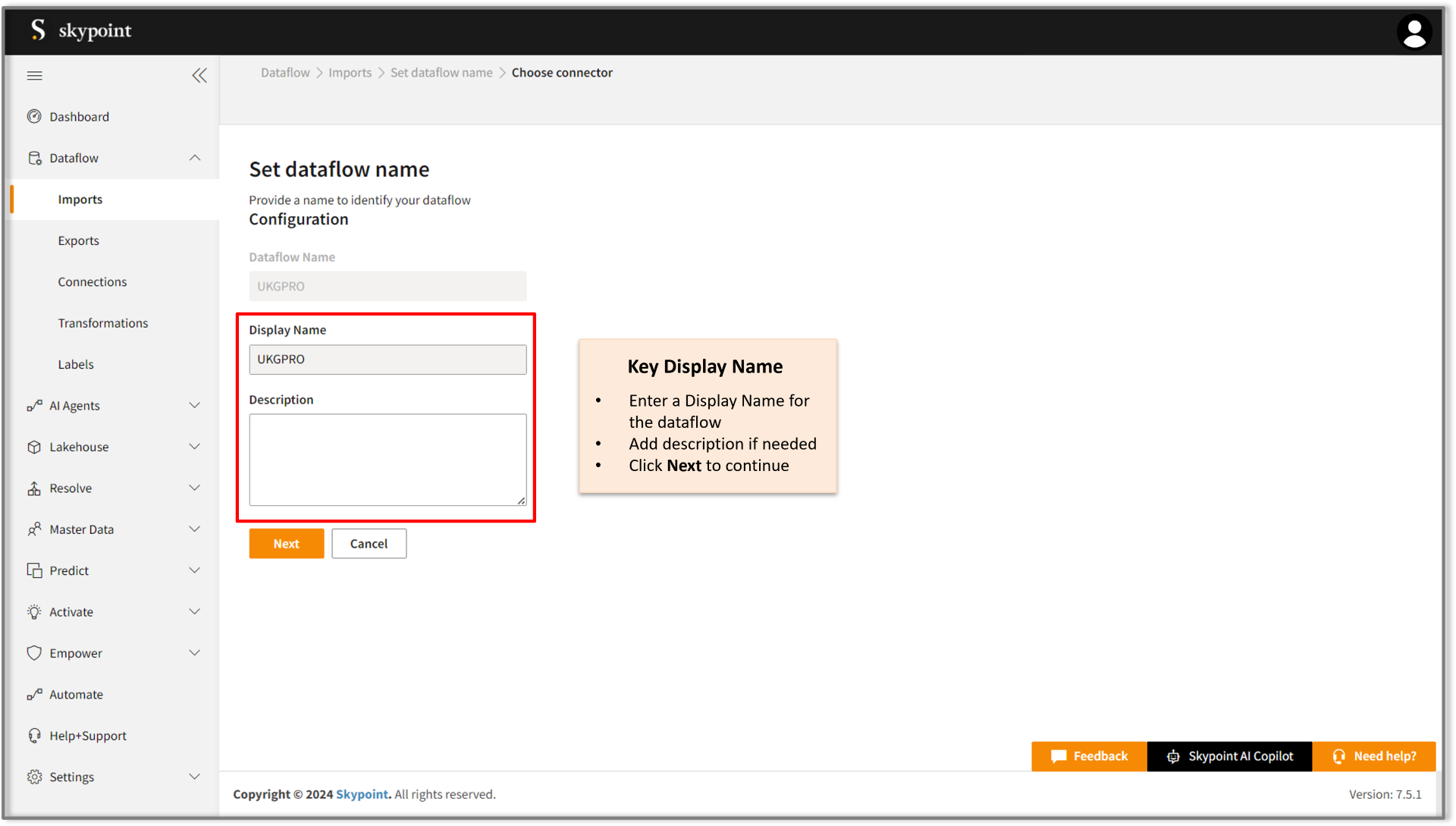The height and width of the screenshot is (826, 1456).
Task: Select the Imports menu item
Action: pyautogui.click(x=80, y=199)
